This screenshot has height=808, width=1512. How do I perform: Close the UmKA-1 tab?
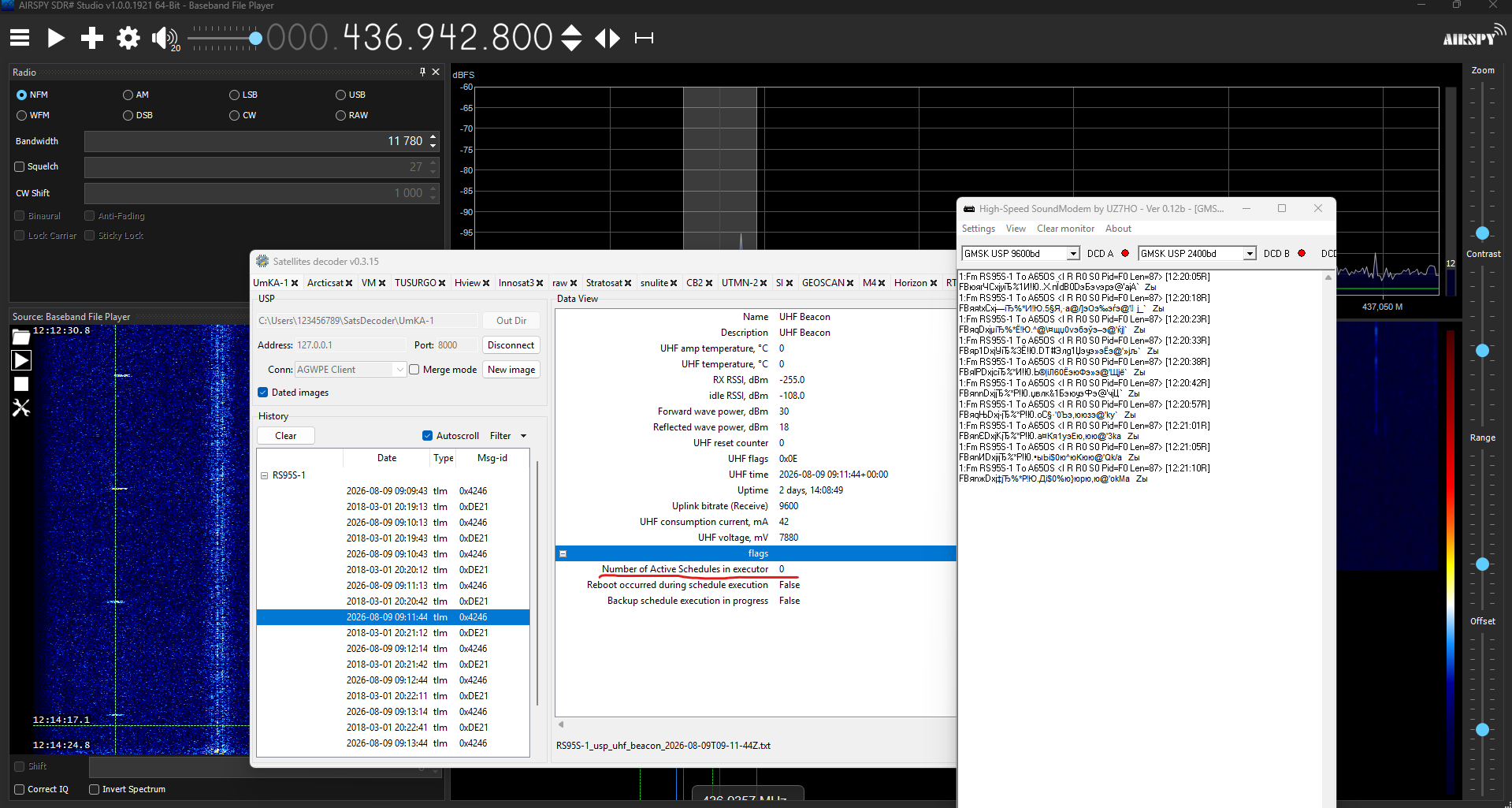295,283
